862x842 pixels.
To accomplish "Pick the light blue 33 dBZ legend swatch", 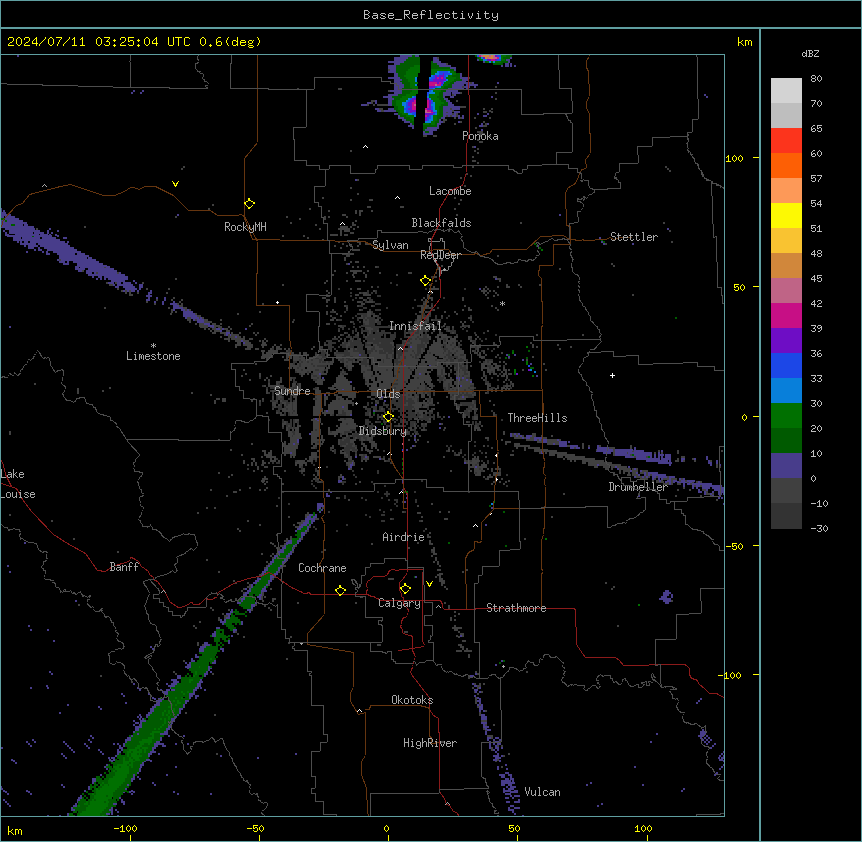I will (786, 390).
